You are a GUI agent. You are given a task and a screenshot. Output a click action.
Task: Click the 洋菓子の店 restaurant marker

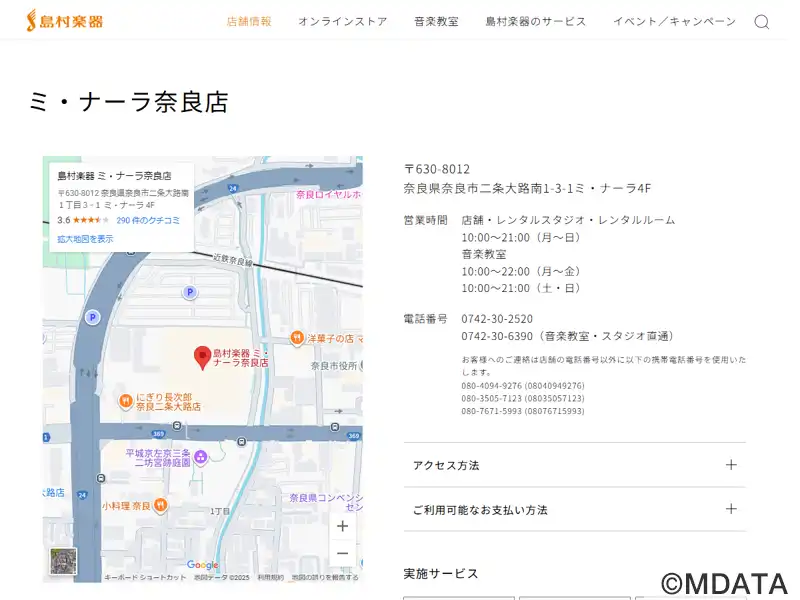click(x=297, y=338)
